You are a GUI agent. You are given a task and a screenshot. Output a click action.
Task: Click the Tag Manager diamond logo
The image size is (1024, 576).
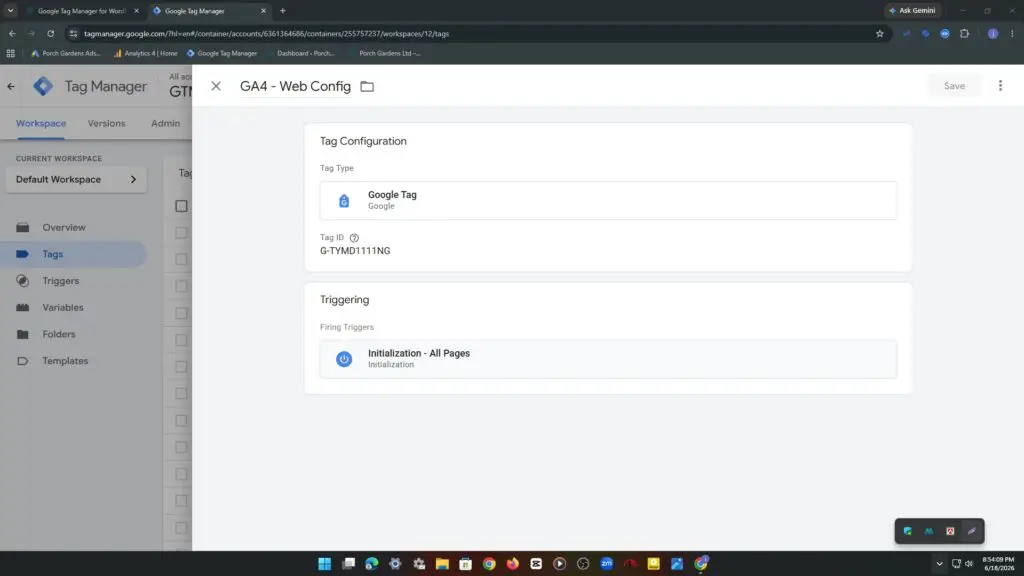pyautogui.click(x=43, y=86)
